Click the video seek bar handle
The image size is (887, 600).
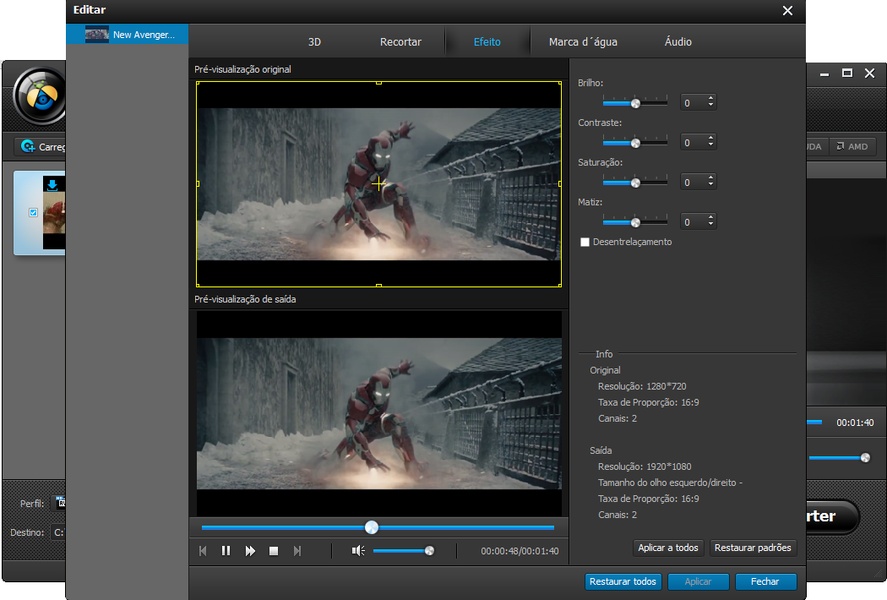point(372,528)
